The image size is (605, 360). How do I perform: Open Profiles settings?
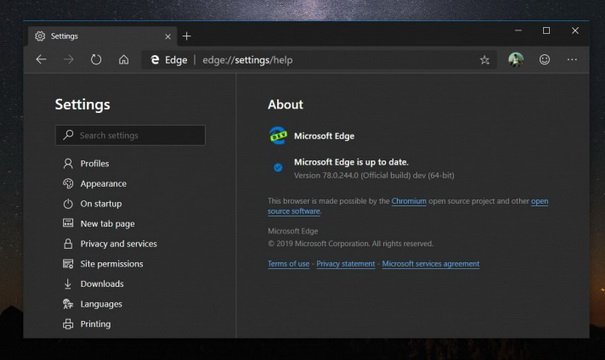95,164
